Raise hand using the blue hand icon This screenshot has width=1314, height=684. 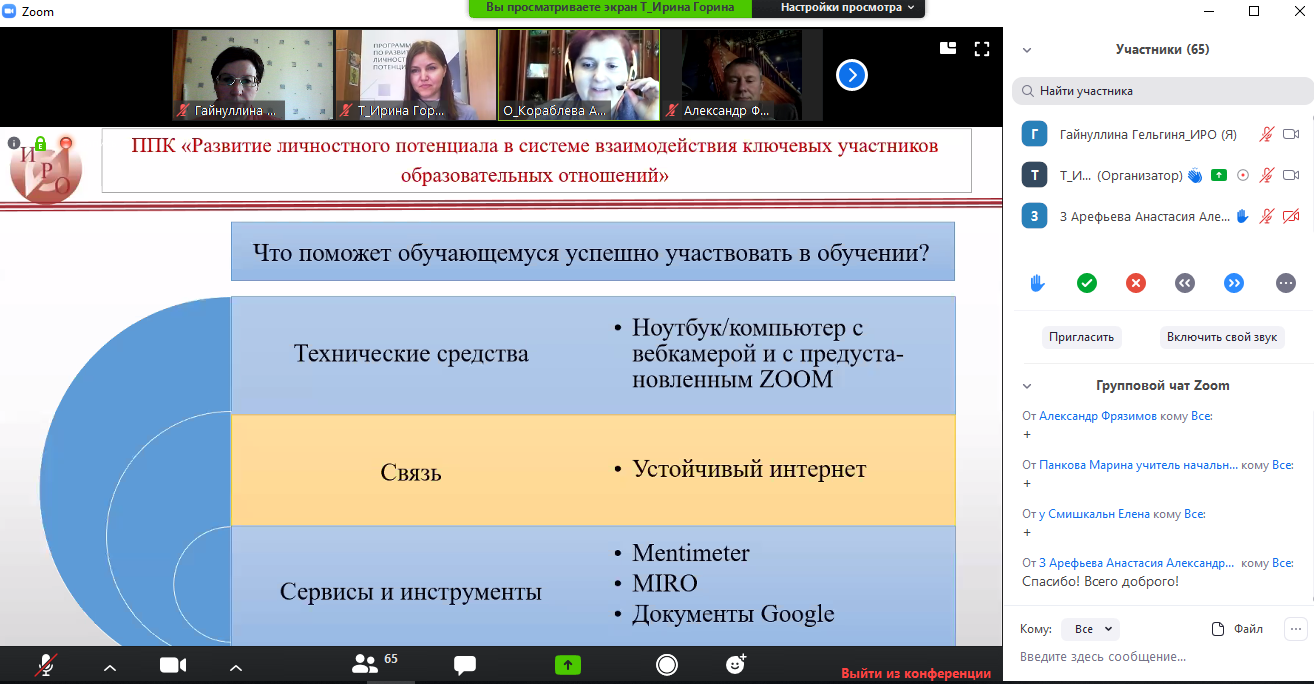[x=1038, y=283]
